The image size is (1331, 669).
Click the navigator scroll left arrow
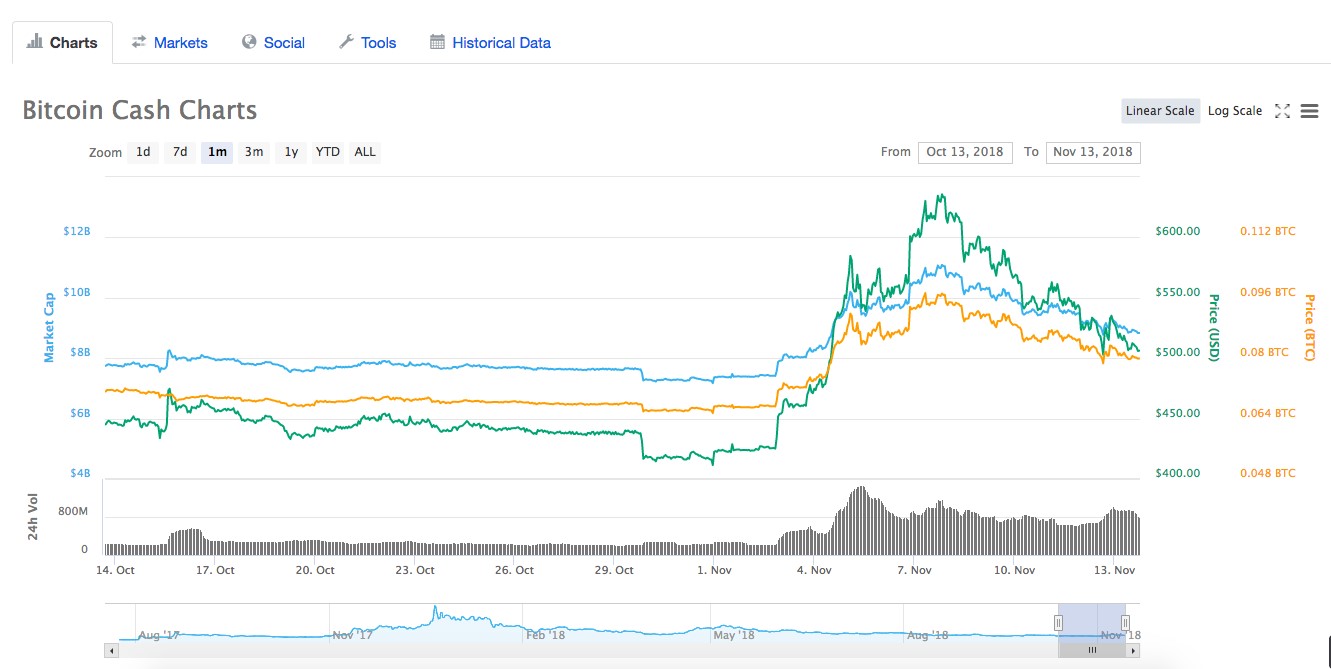pyautogui.click(x=111, y=650)
